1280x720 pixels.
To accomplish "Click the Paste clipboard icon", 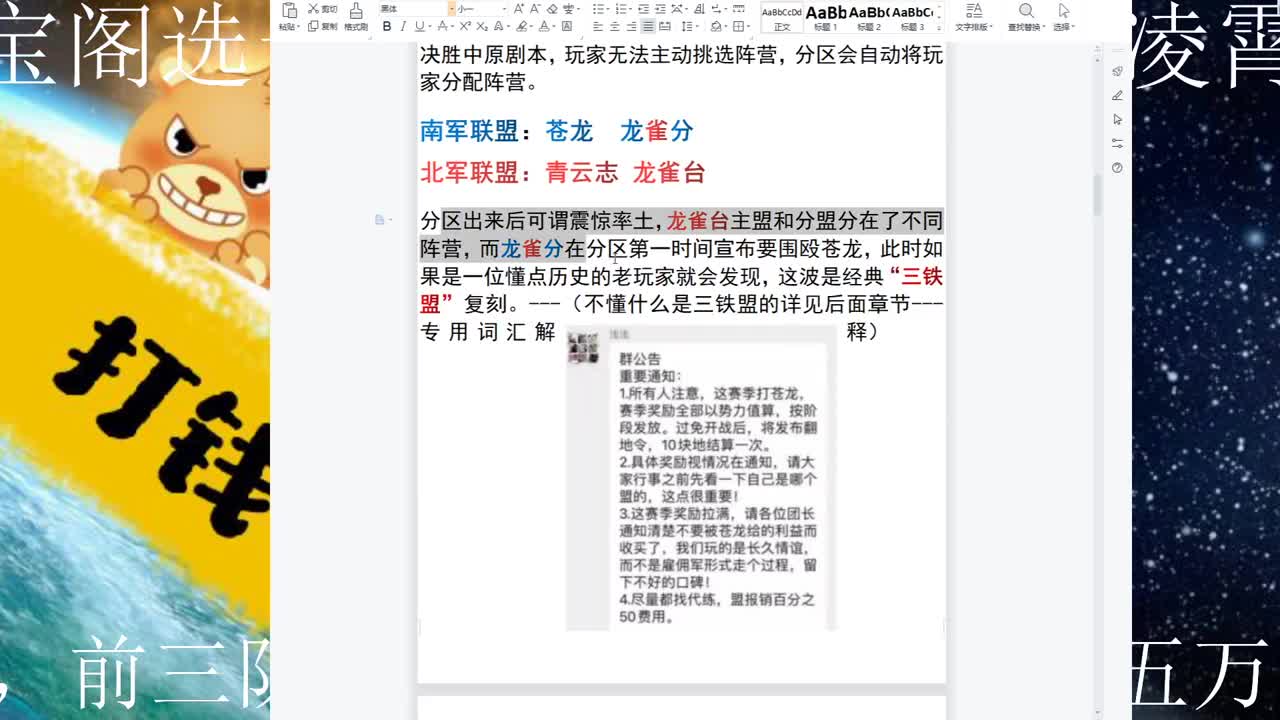I will tap(289, 10).
